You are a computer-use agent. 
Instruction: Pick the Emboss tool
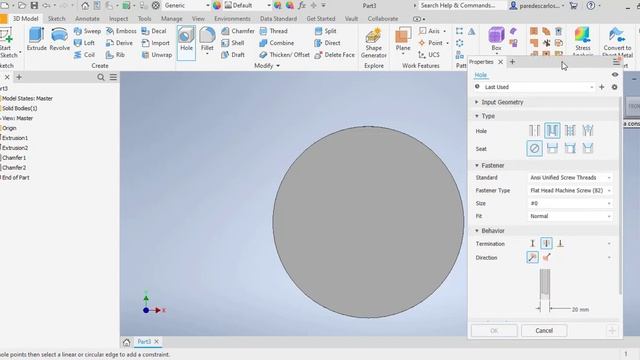[121, 31]
